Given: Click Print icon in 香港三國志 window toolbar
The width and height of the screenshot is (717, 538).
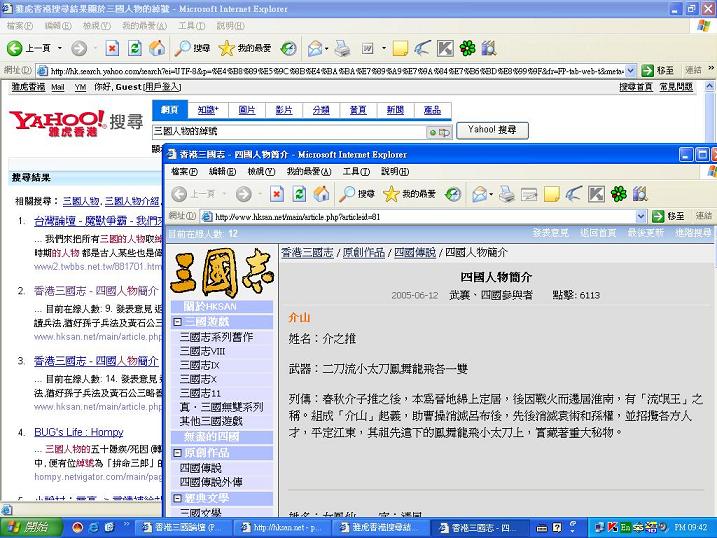Looking at the screenshot, I should coord(507,194).
